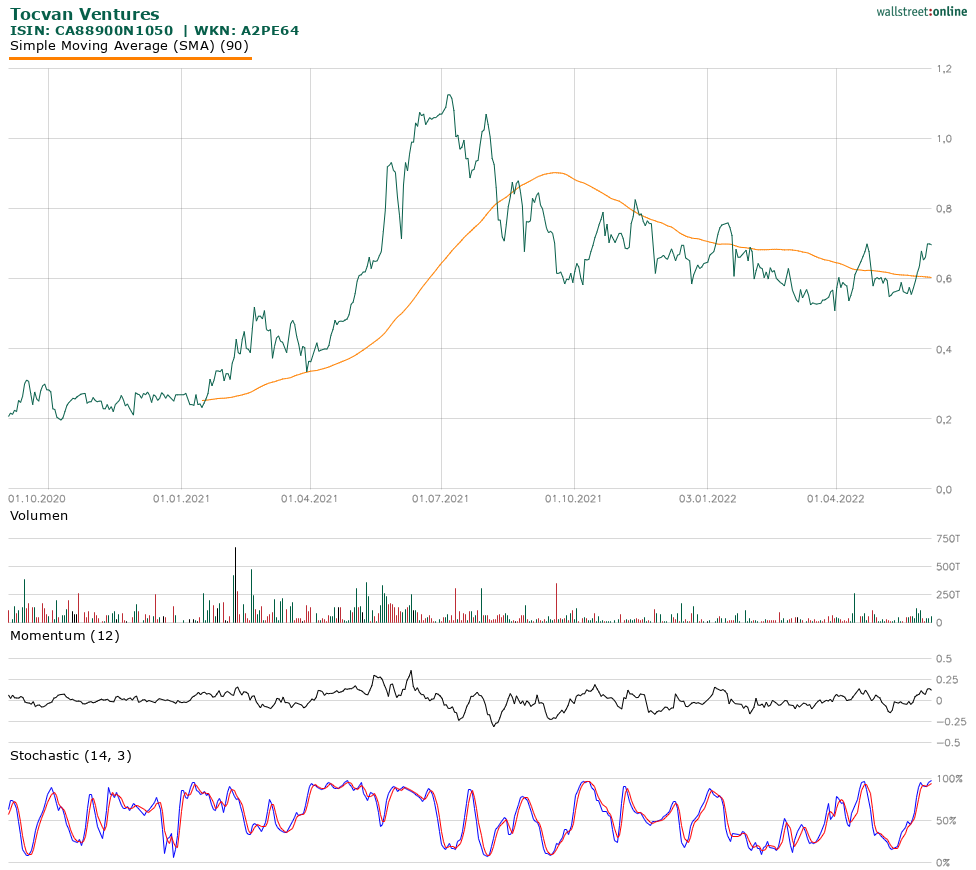976x870 pixels.
Task: Click the 1,2 price axis label
Action: [x=944, y=68]
